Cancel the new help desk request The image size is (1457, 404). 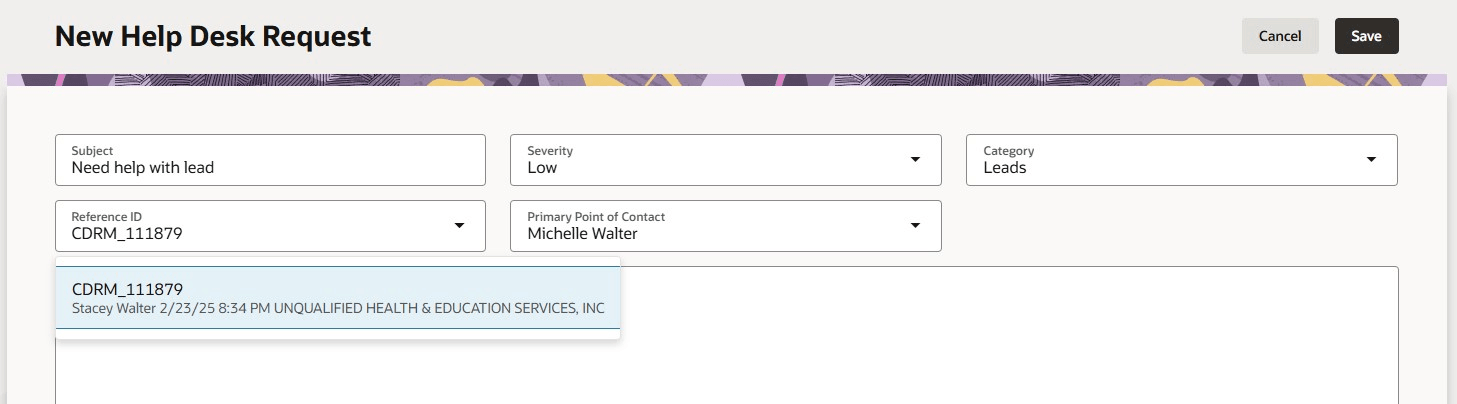coord(1279,36)
